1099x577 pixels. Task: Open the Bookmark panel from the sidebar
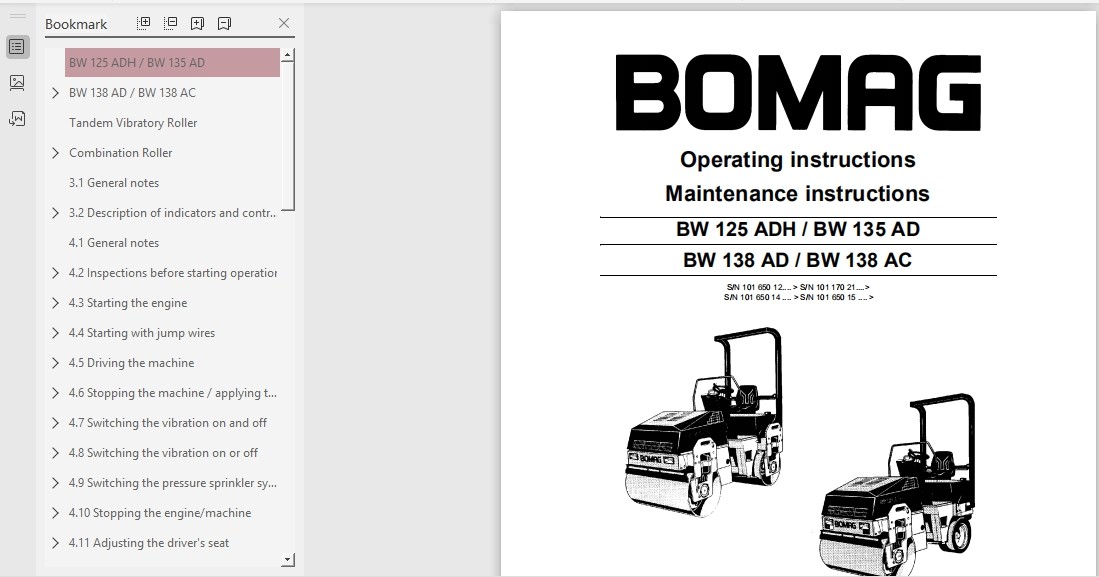[x=17, y=47]
